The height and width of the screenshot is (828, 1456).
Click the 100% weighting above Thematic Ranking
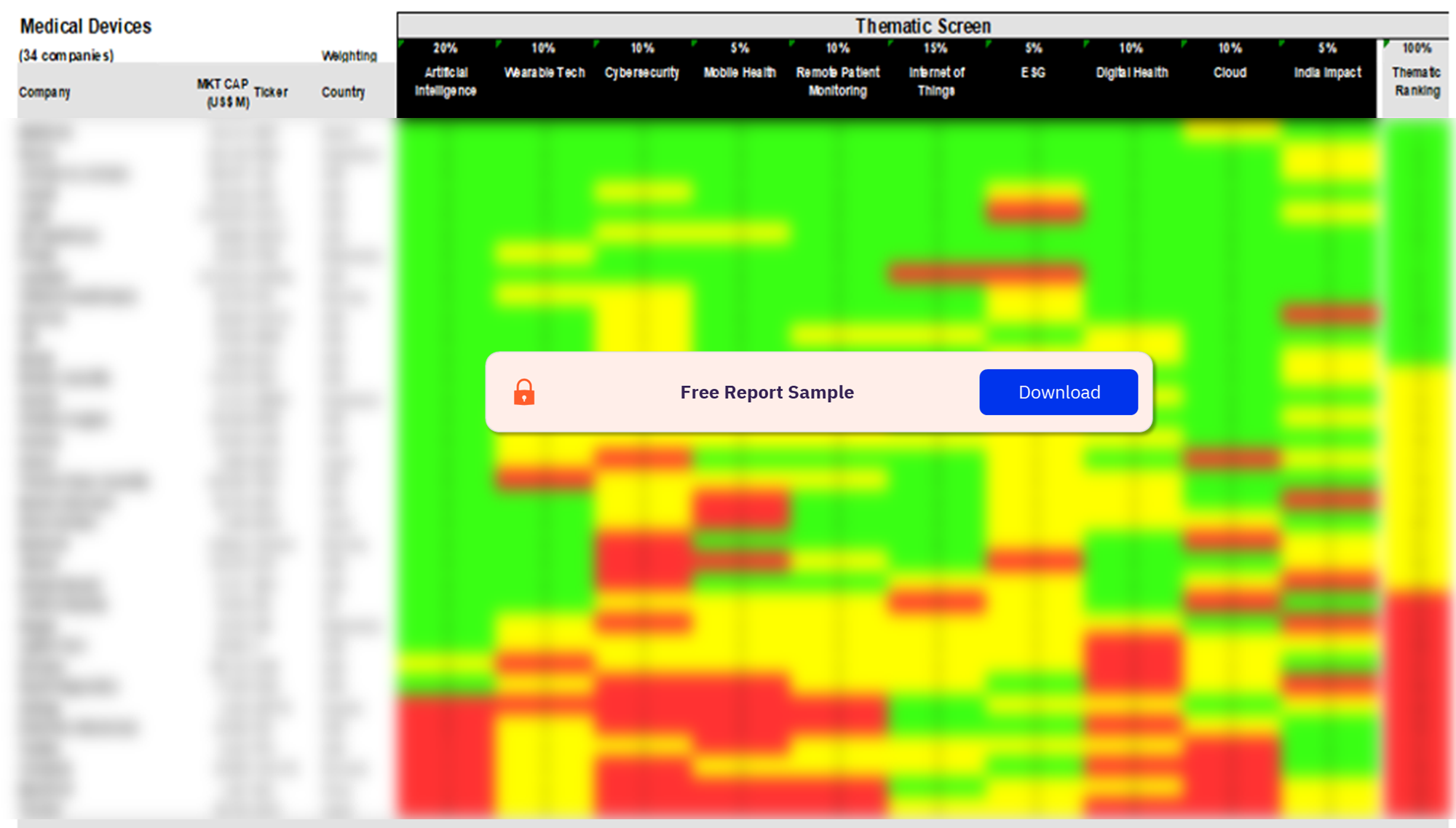tap(1417, 48)
